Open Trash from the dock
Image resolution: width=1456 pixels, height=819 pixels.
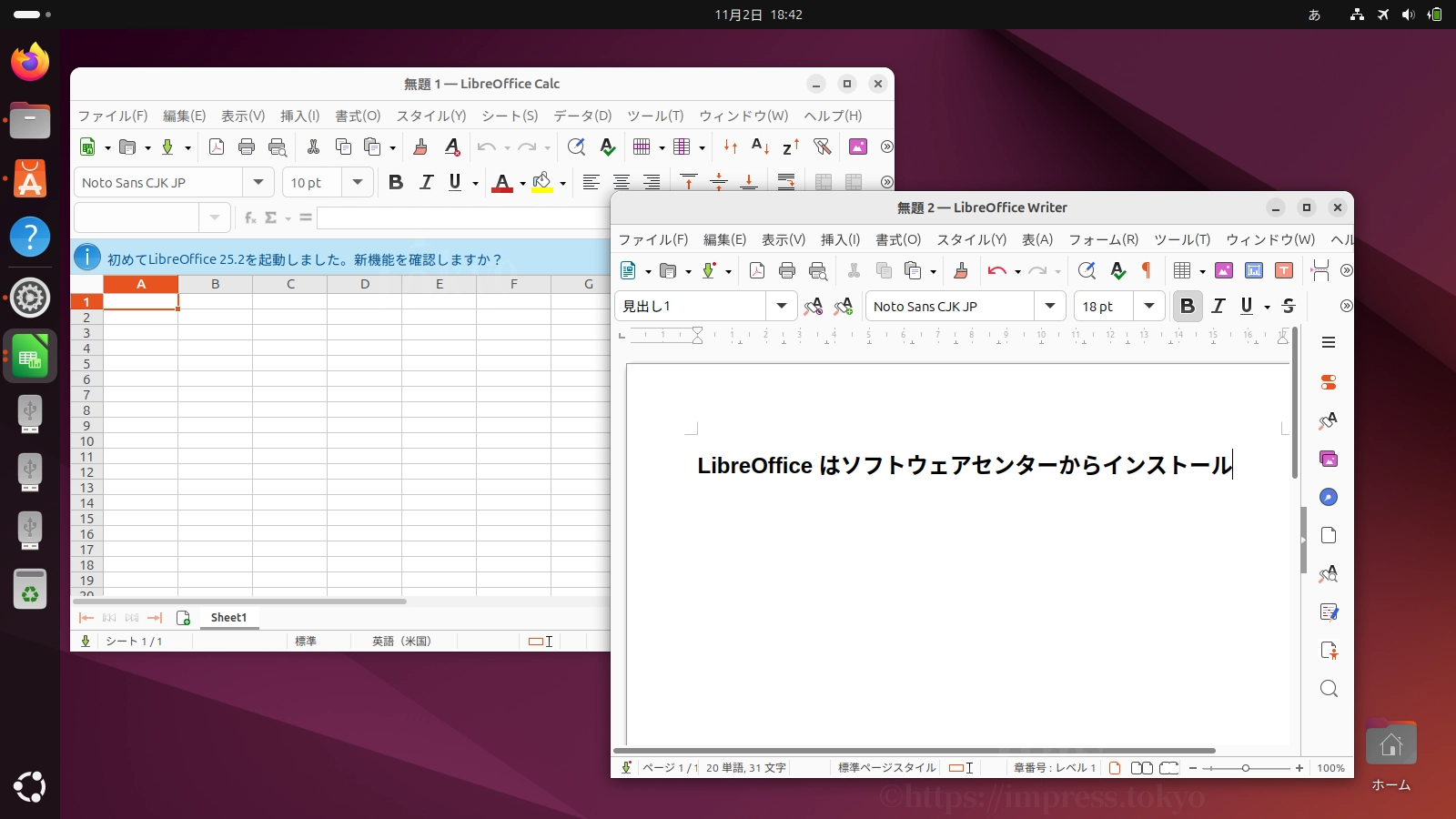[x=30, y=589]
